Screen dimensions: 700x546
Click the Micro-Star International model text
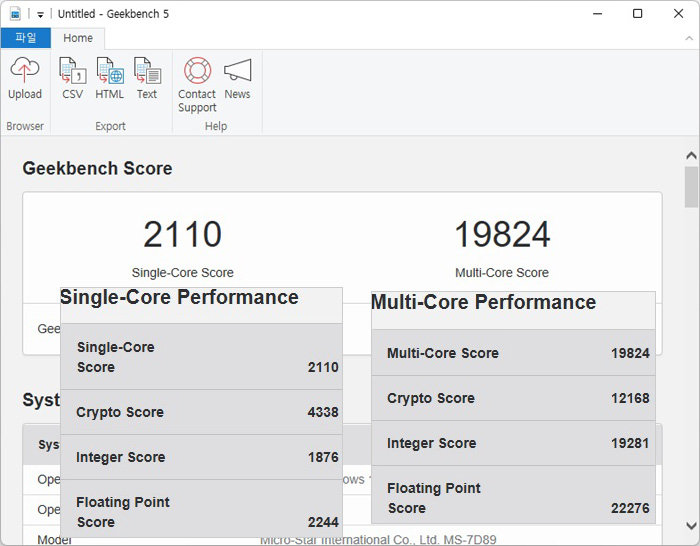point(378,540)
